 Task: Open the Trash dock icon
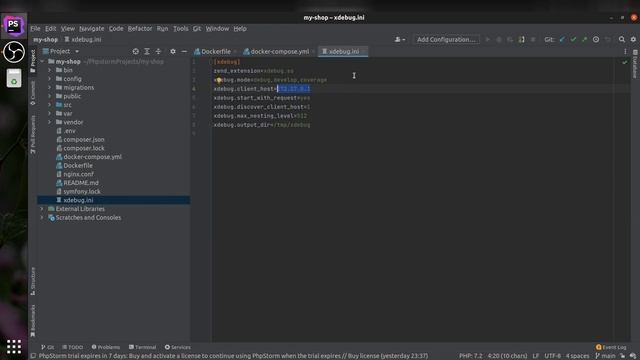13,78
